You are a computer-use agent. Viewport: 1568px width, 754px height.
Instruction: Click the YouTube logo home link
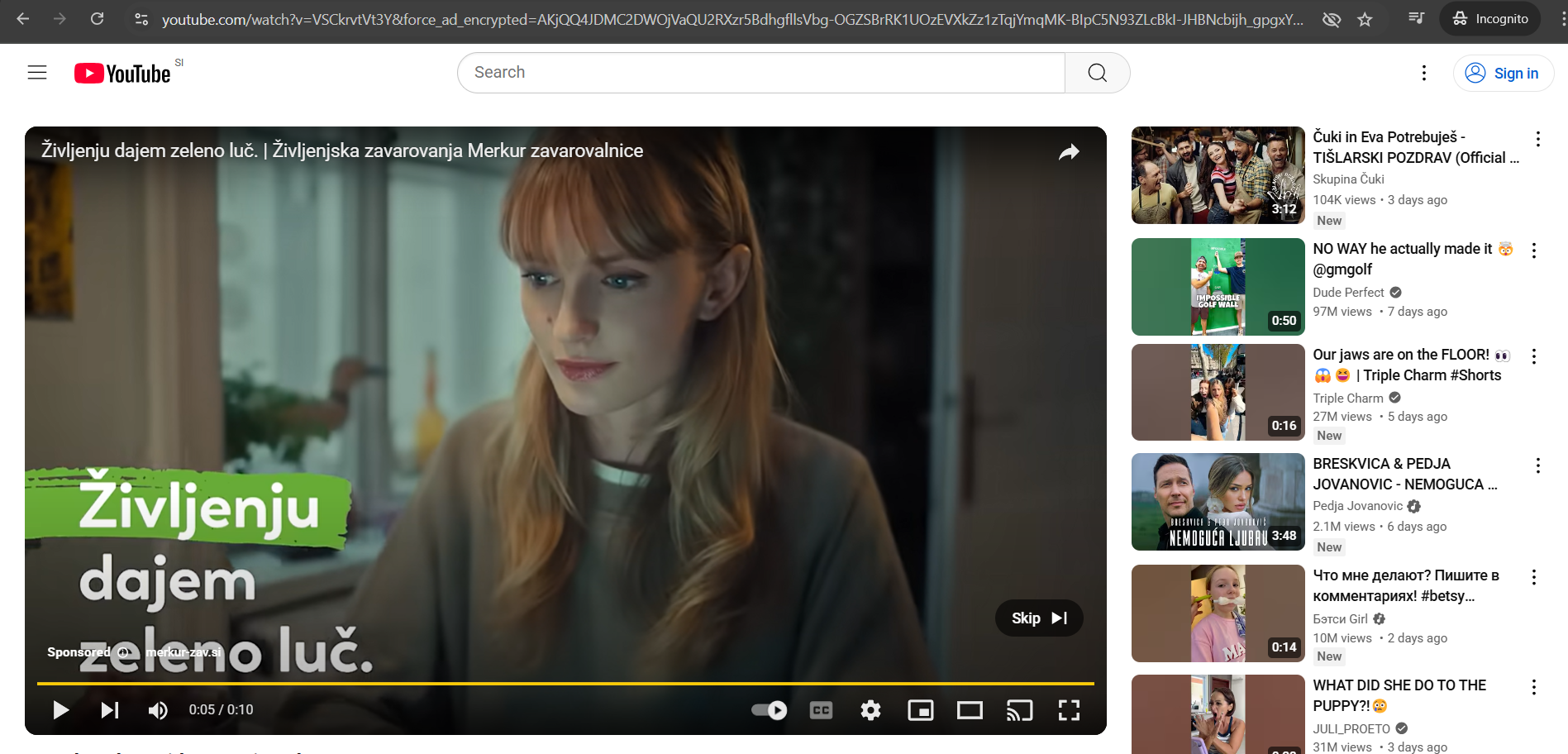tap(123, 74)
